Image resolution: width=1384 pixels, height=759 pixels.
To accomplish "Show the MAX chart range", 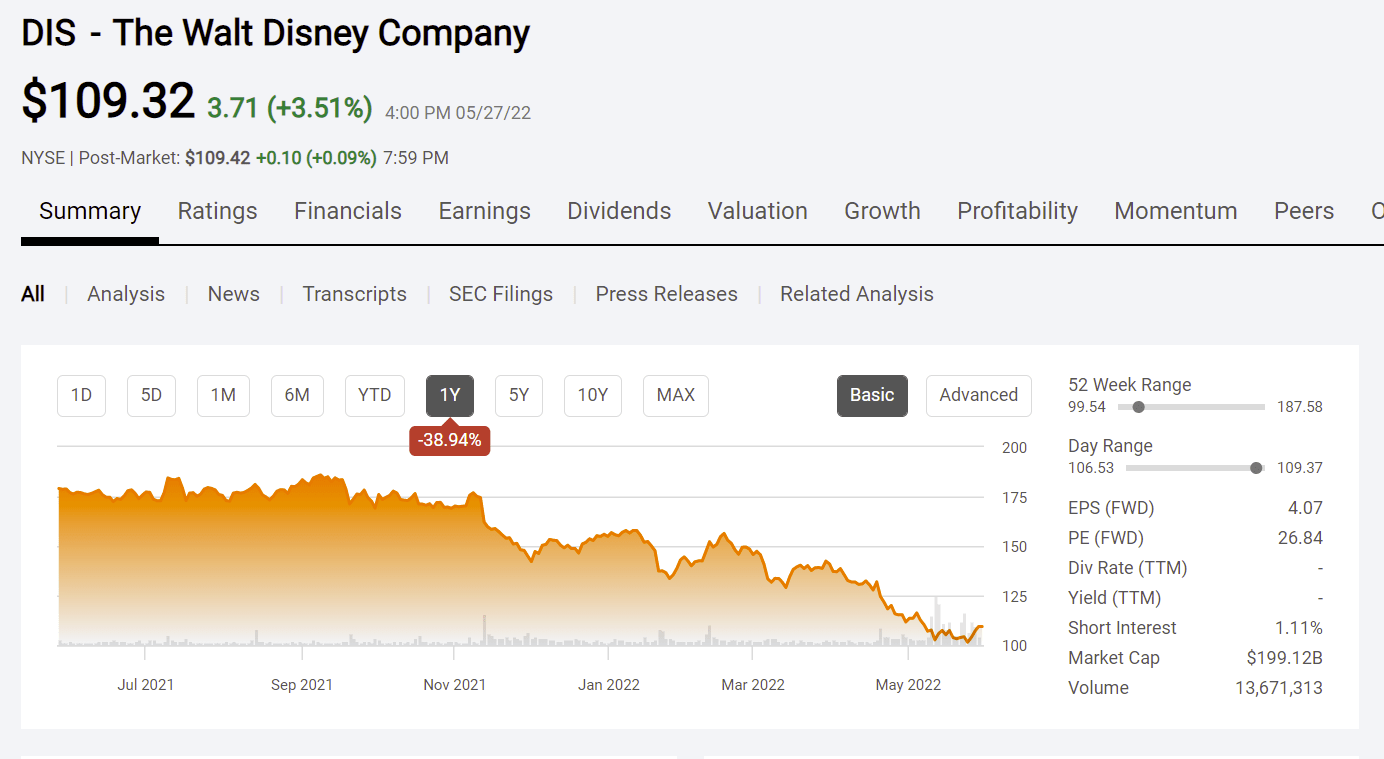I will coord(676,395).
